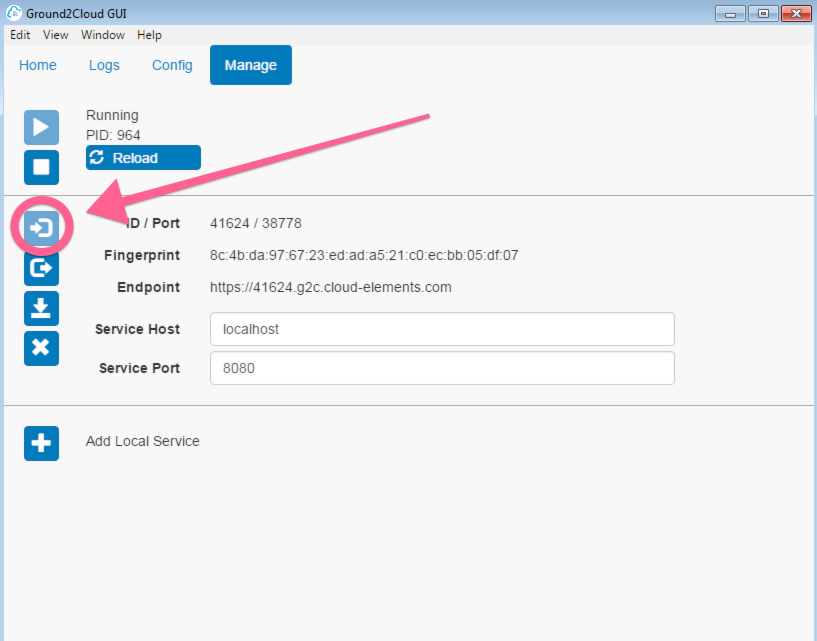Screen dimensions: 817x641
Task: Click the 'Running' status text
Action: click(x=112, y=115)
